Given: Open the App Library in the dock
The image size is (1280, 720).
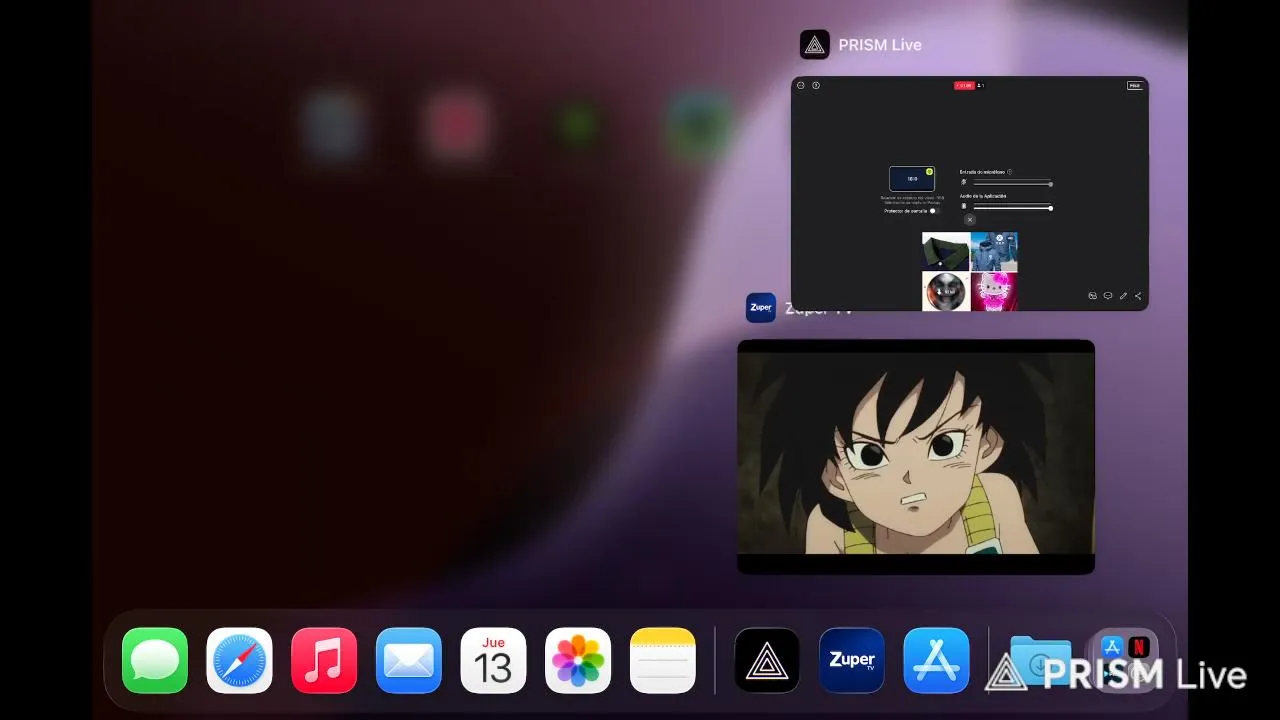Looking at the screenshot, I should tap(1125, 660).
